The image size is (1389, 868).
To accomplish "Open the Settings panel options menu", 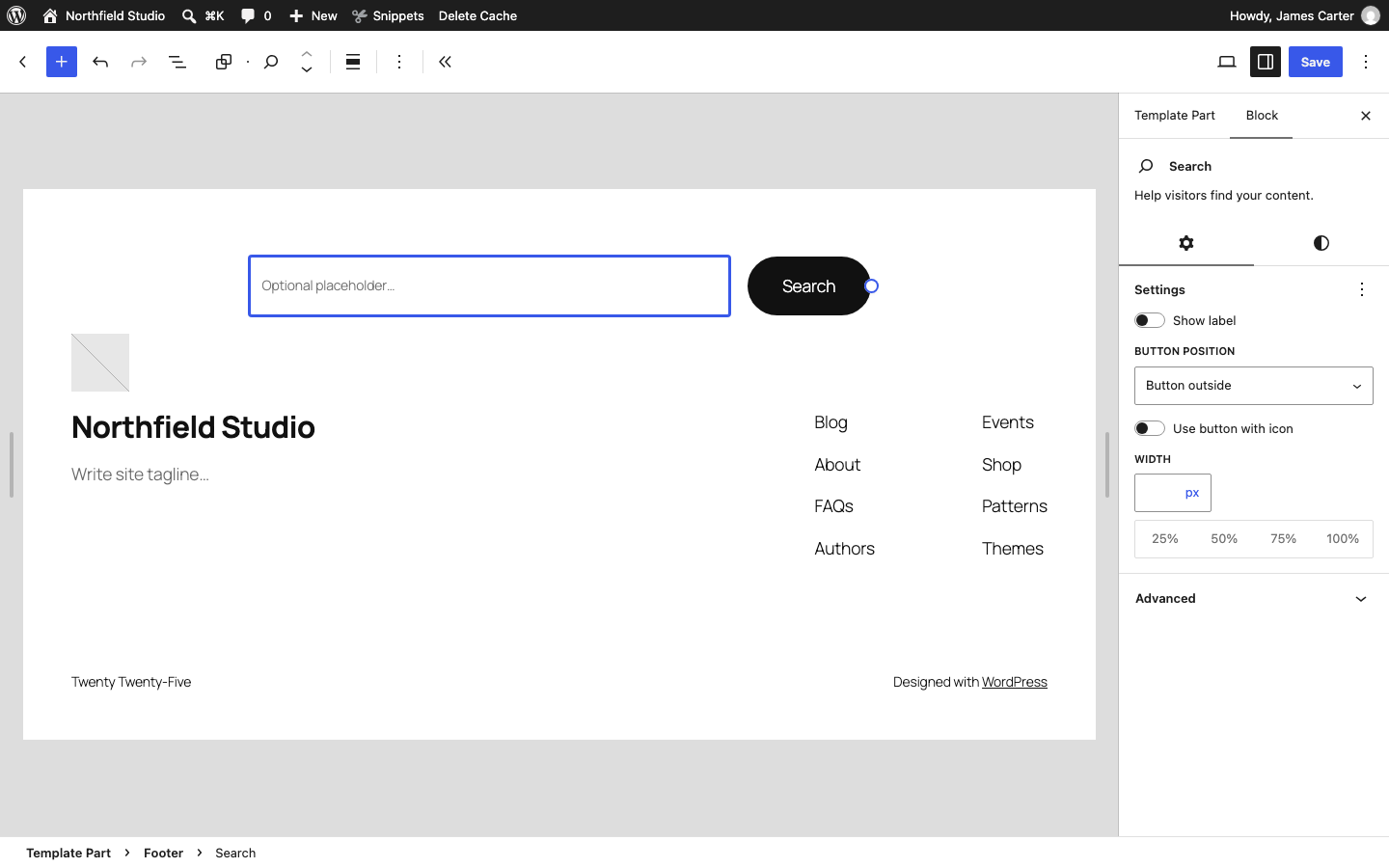I will point(1362,289).
